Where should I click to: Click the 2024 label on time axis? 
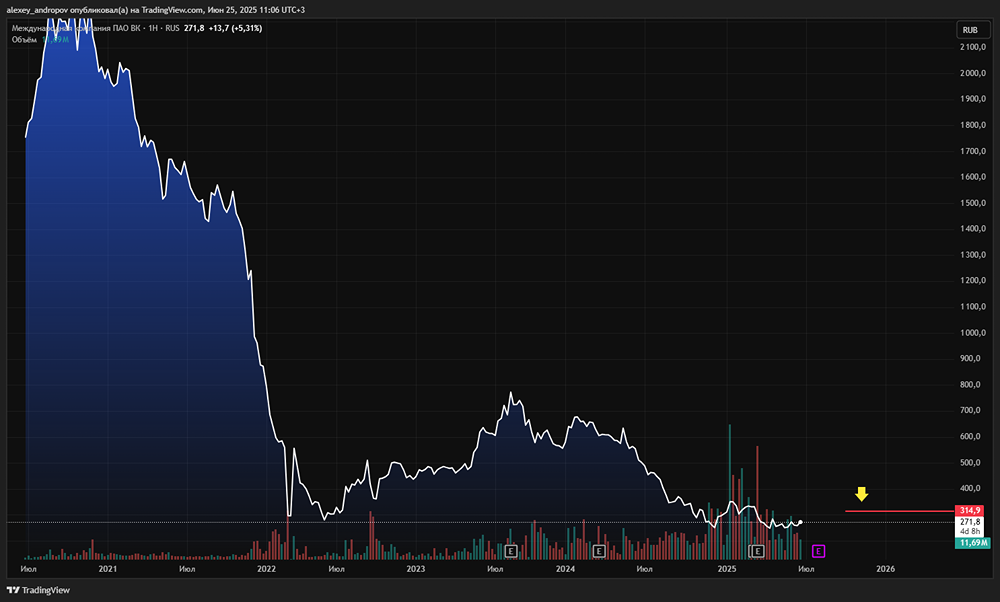565,569
